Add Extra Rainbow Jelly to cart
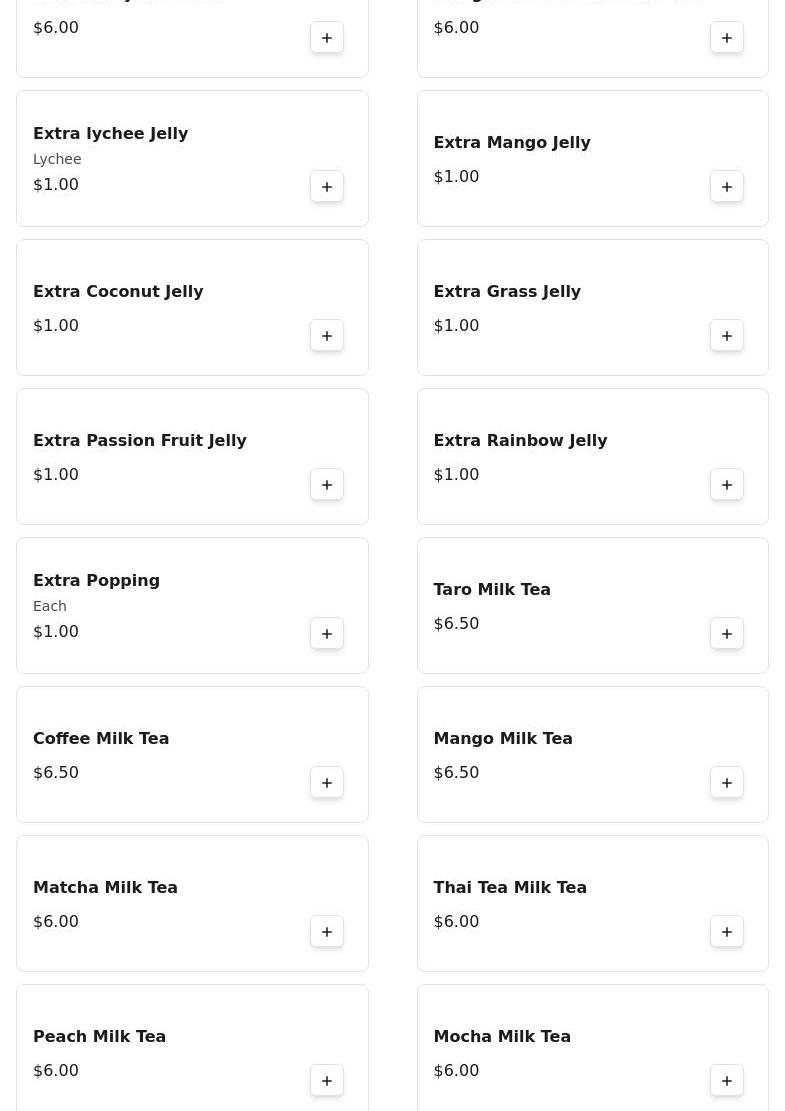The height and width of the screenshot is (1111, 785). [x=727, y=485]
